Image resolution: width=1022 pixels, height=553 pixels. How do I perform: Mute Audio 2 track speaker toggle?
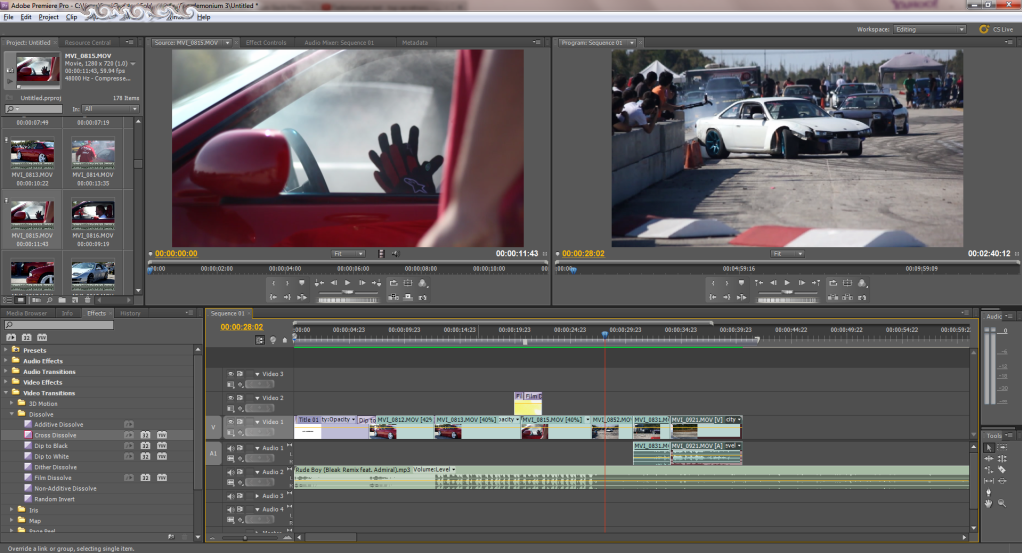point(231,472)
